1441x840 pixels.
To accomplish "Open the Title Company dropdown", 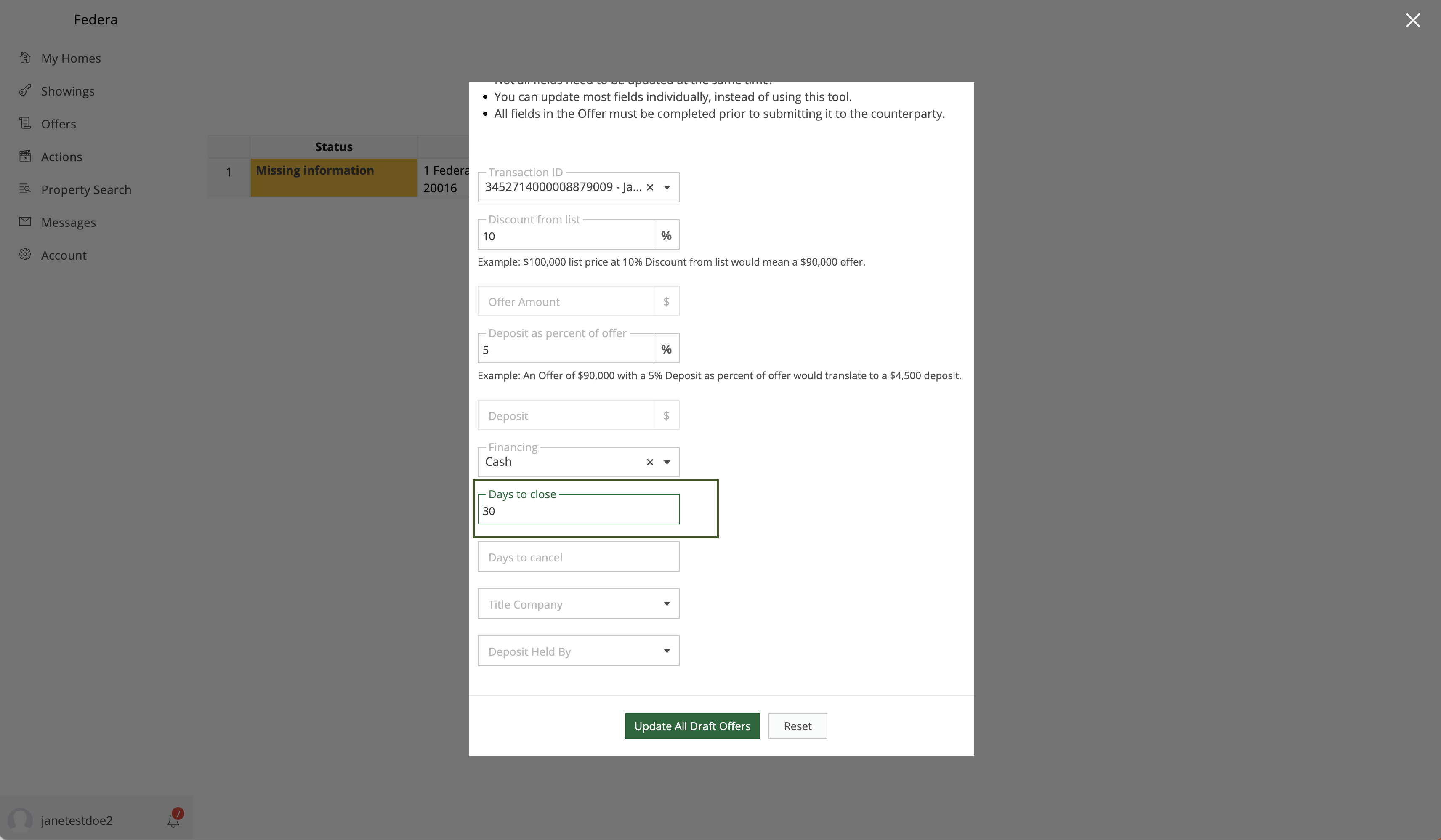I will pos(579,604).
